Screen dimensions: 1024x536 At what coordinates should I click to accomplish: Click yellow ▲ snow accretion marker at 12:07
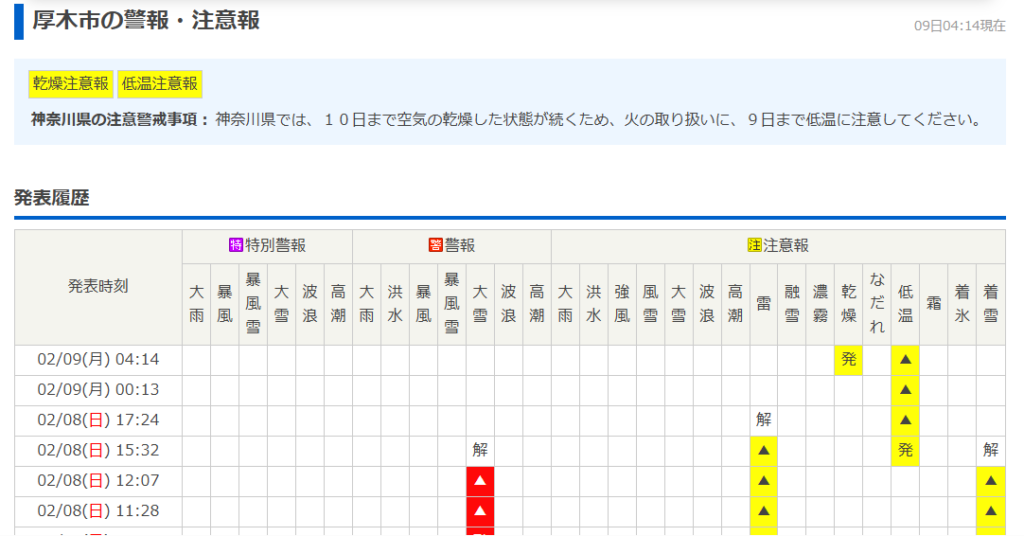(x=991, y=481)
